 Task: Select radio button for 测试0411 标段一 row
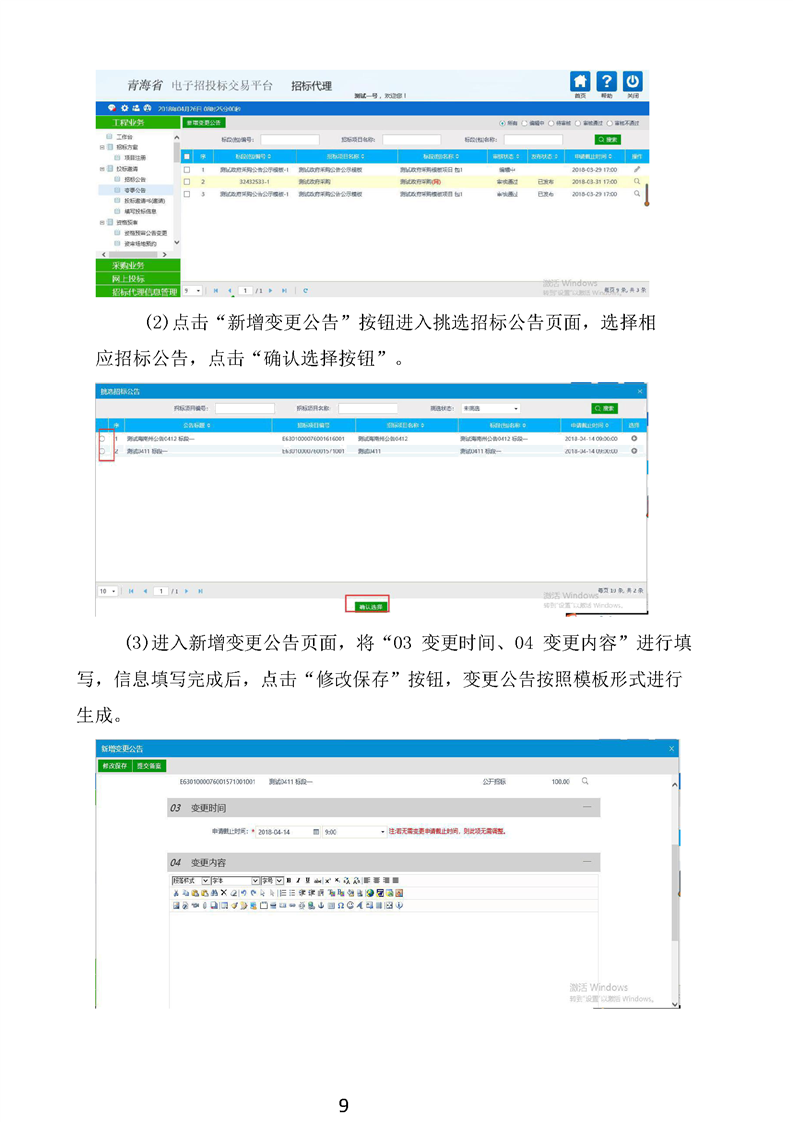[x=102, y=451]
